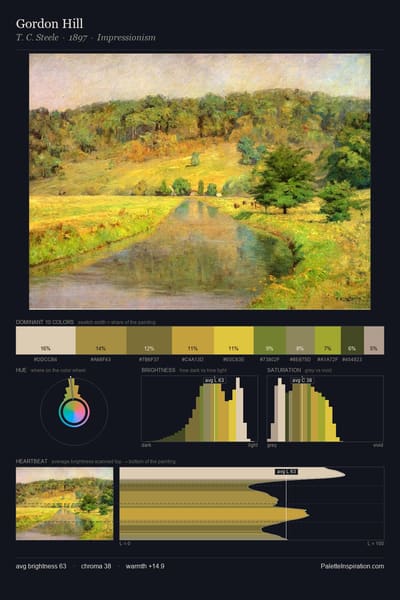400x600 pixels.
Task: Click the 7% lime green swatch
Action: (x=328, y=340)
